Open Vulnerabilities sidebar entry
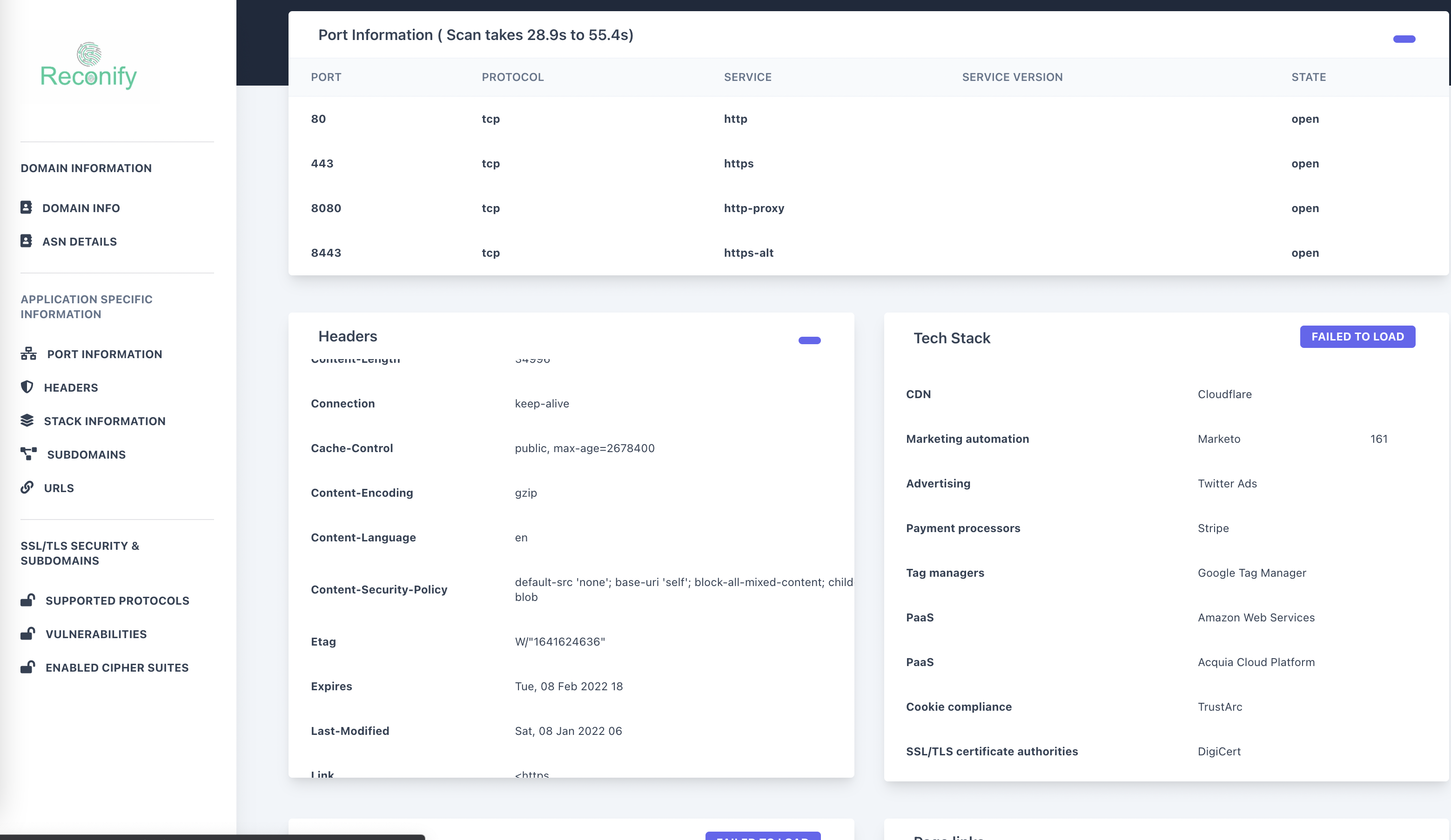This screenshot has height=840, width=1451. (96, 633)
